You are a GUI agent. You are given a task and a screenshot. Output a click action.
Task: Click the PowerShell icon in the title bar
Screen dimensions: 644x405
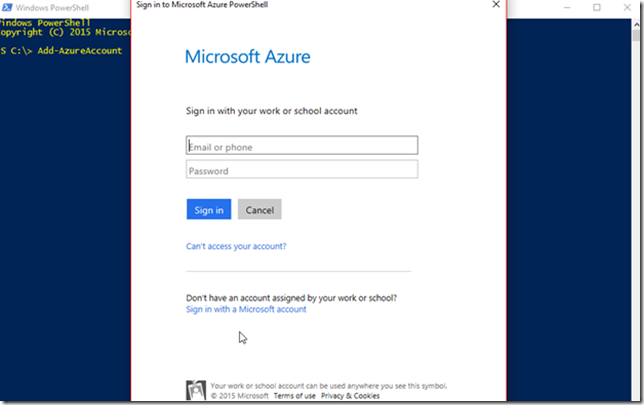[x=7, y=7]
